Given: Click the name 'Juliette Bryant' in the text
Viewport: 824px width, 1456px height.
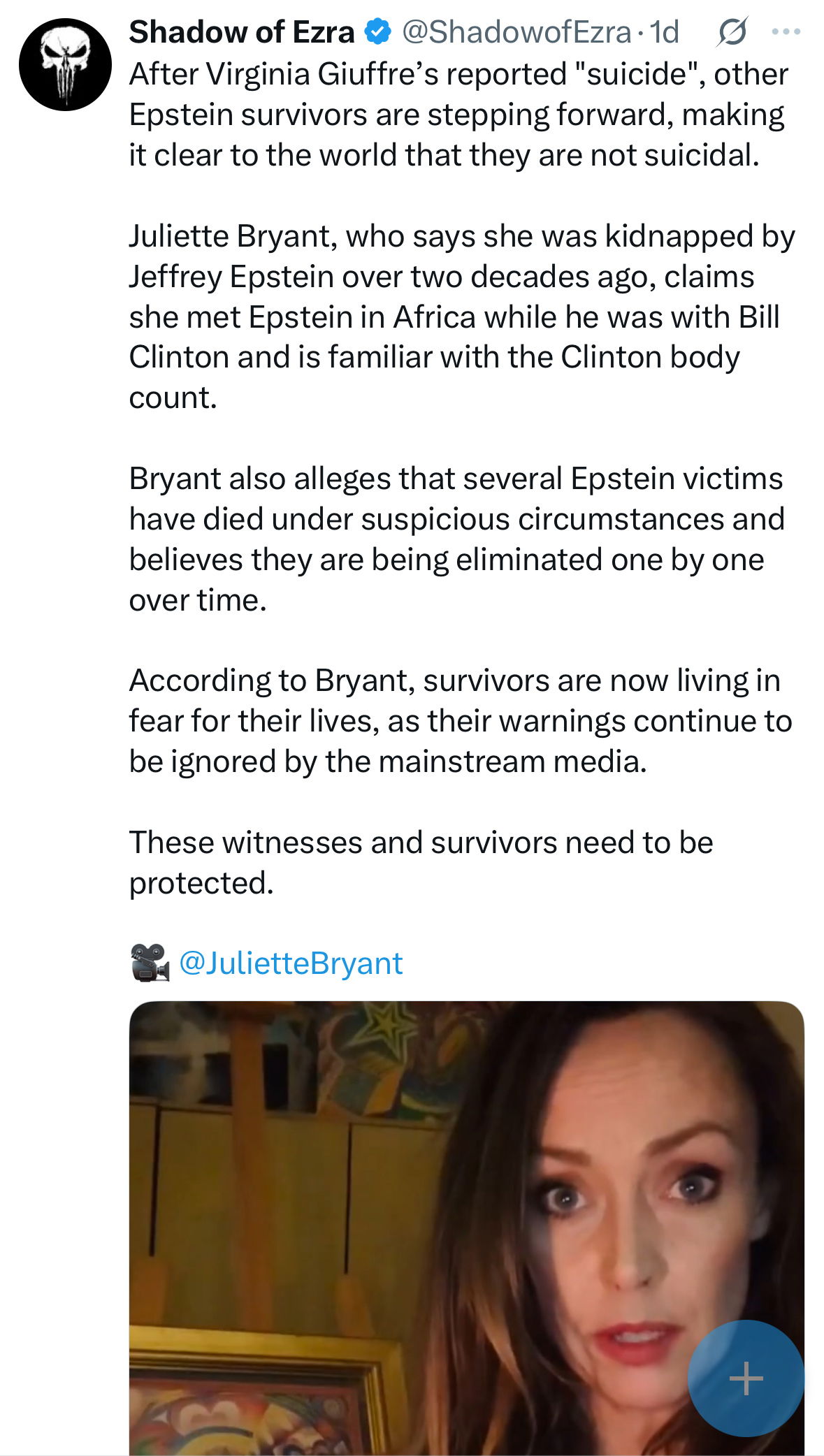Looking at the screenshot, I should [230, 236].
